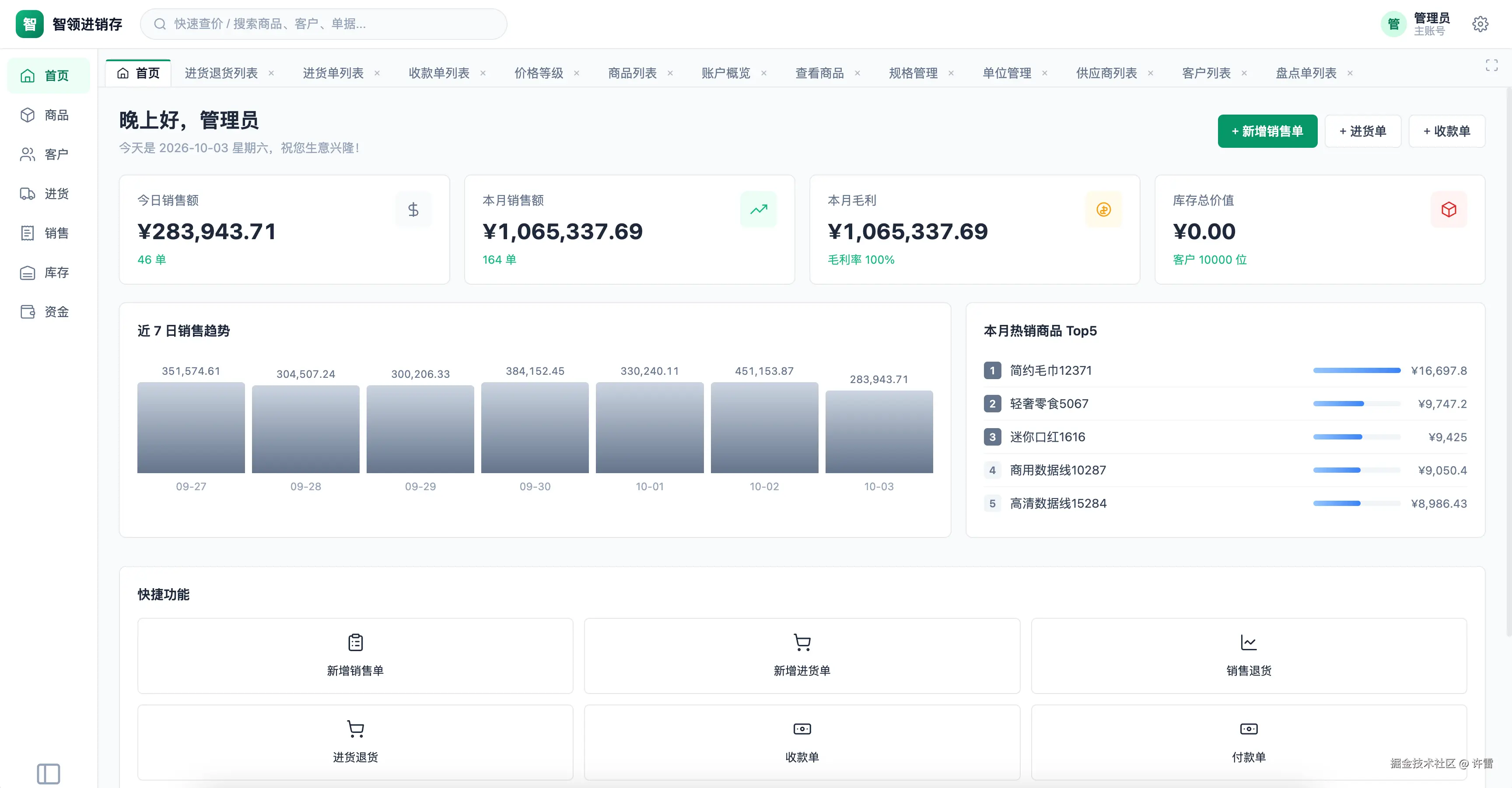The width and height of the screenshot is (1512, 788).
Task: Switch to the 账户概览 tab
Action: (725, 73)
